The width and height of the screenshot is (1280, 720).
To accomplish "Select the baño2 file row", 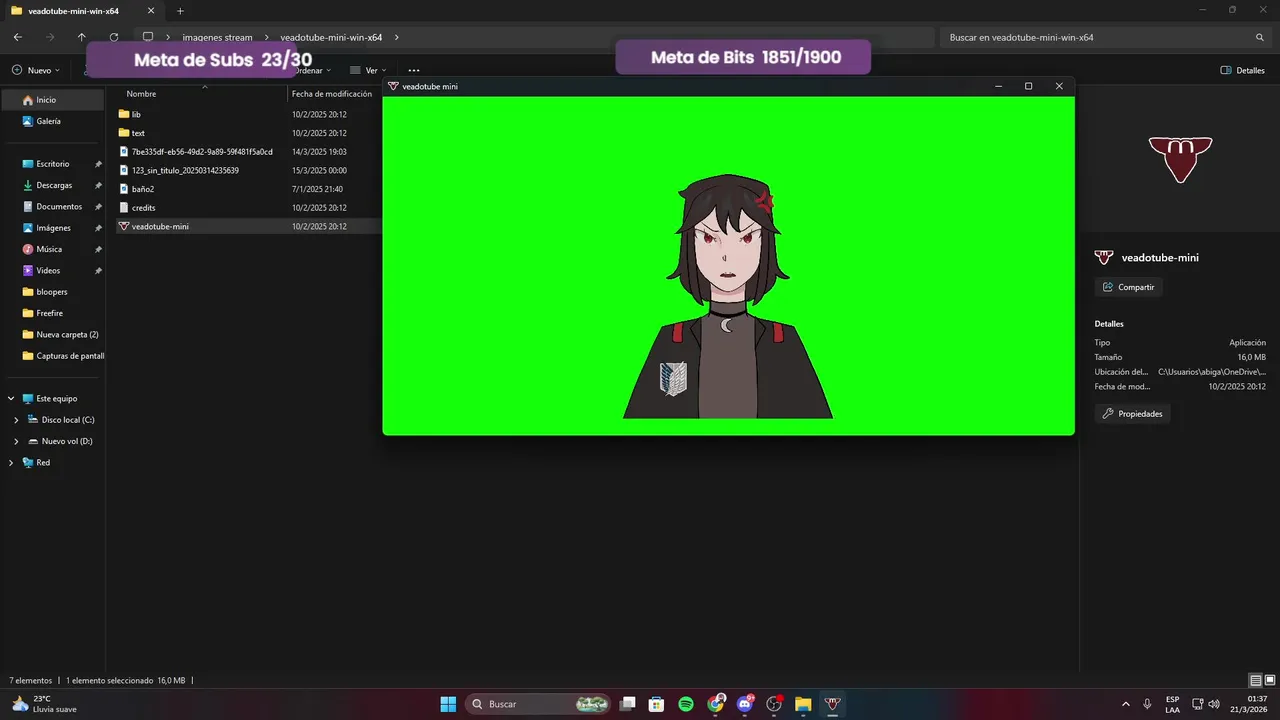I will coord(248,189).
